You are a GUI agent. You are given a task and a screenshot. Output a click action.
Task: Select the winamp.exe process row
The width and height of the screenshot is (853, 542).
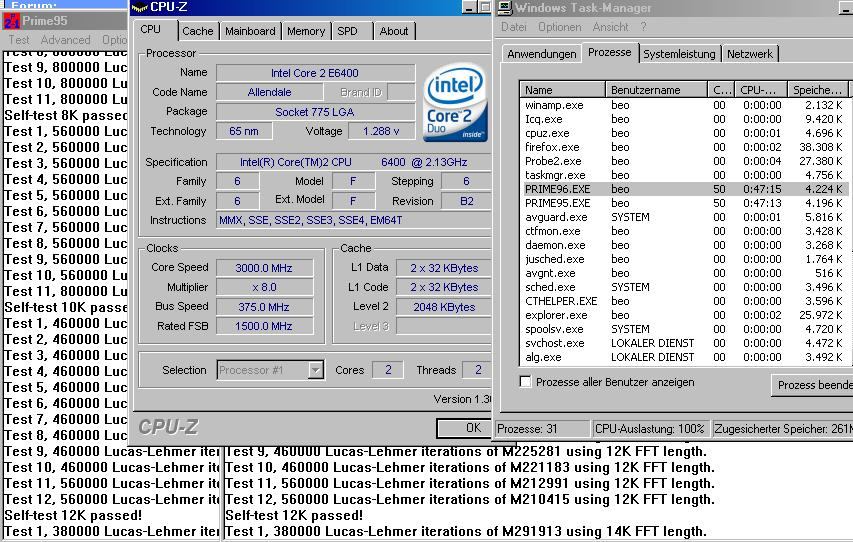tap(684, 105)
